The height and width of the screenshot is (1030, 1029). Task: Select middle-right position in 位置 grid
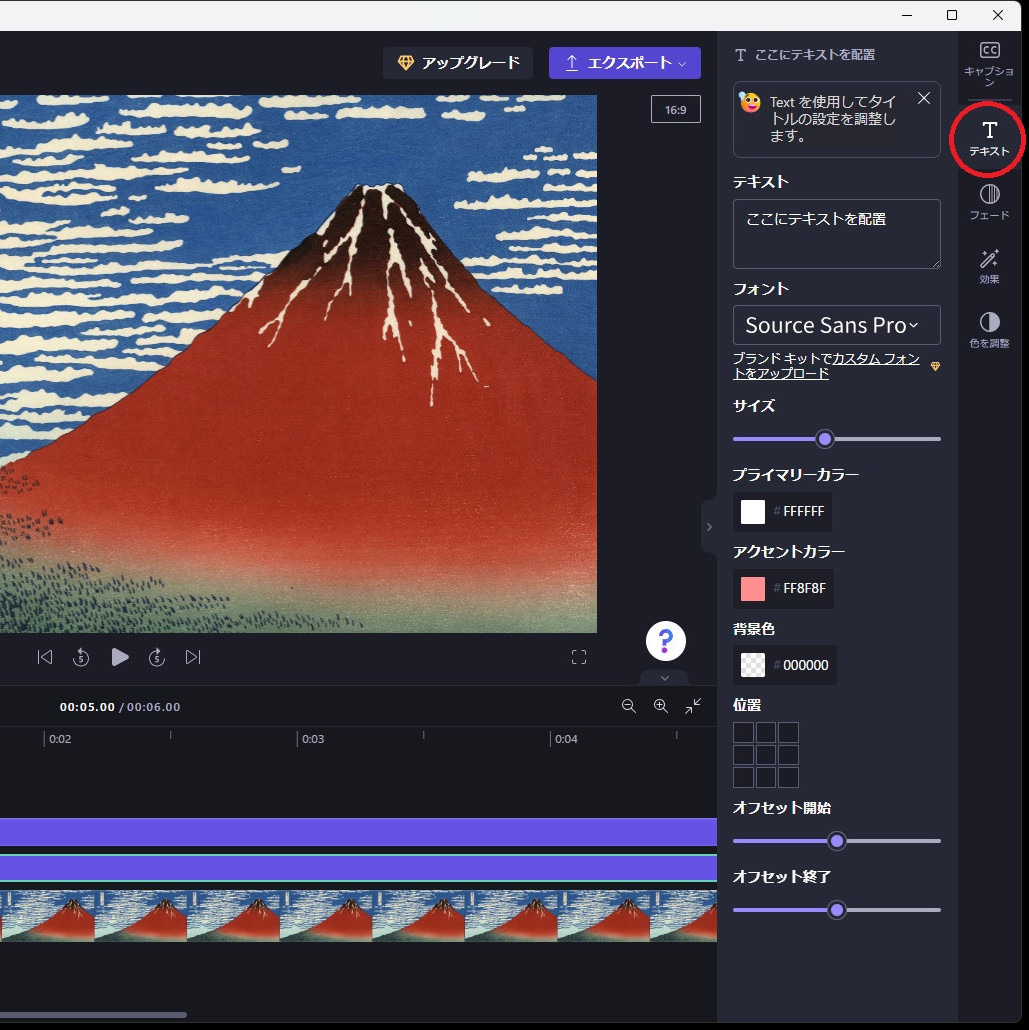pyautogui.click(x=789, y=755)
